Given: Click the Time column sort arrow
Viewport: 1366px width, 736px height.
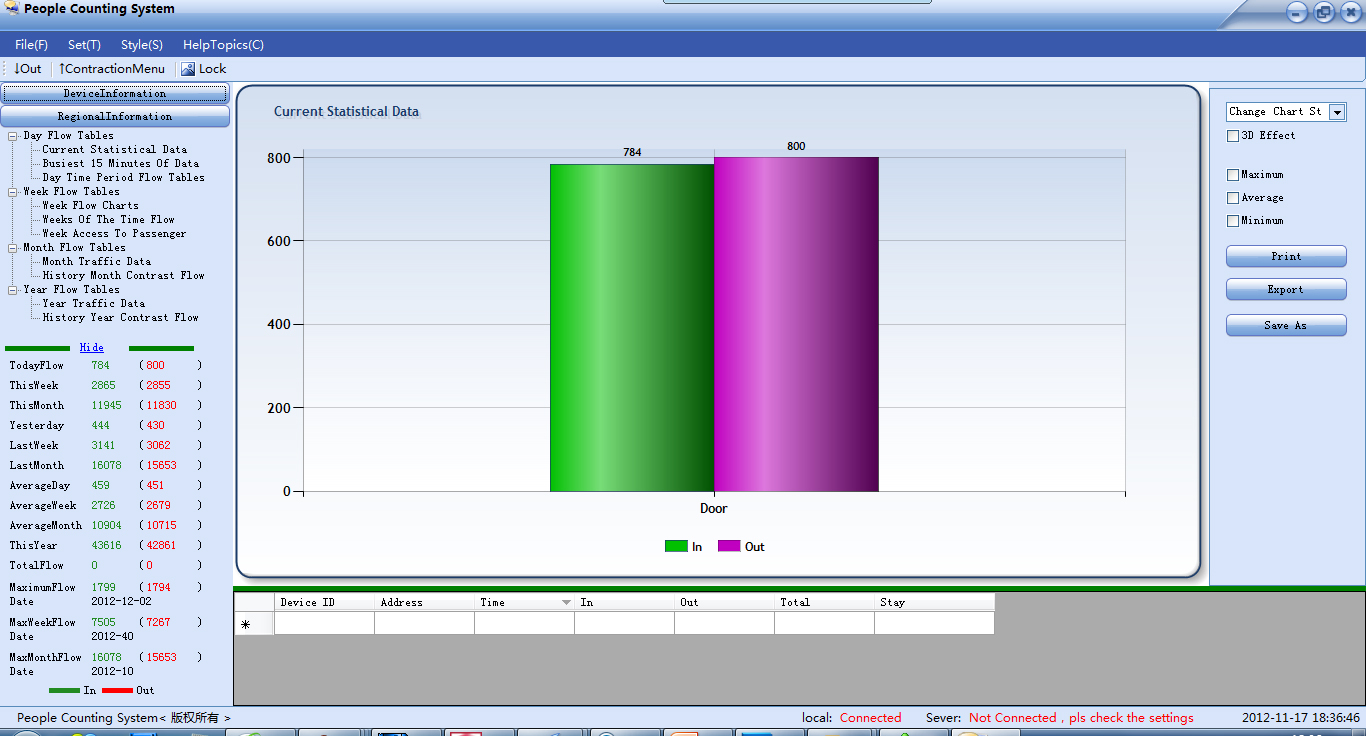Looking at the screenshot, I should point(566,603).
